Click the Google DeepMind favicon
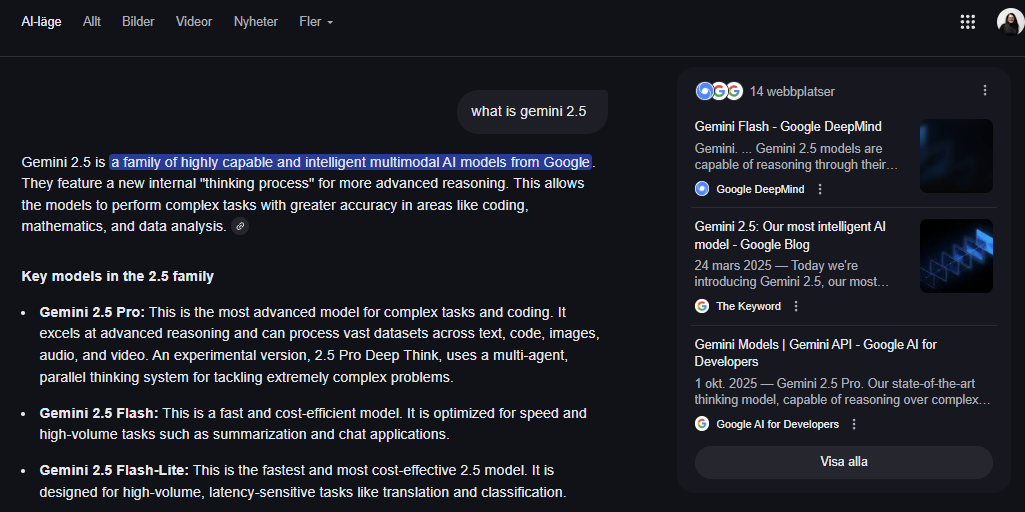 coord(702,189)
